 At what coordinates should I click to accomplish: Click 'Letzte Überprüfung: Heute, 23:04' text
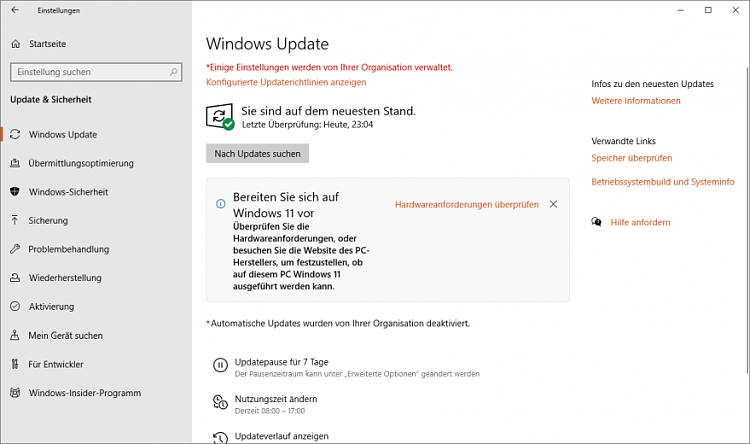click(x=307, y=124)
